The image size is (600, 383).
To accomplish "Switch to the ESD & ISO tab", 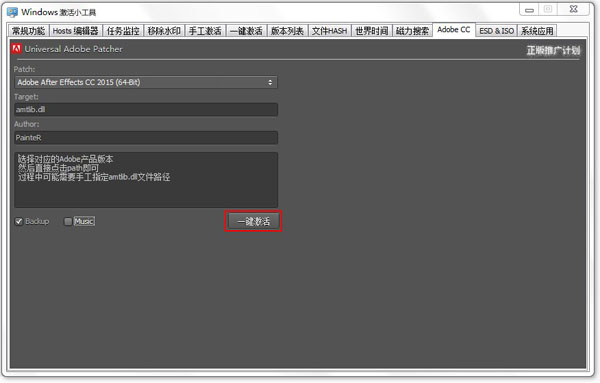I will (x=496, y=31).
